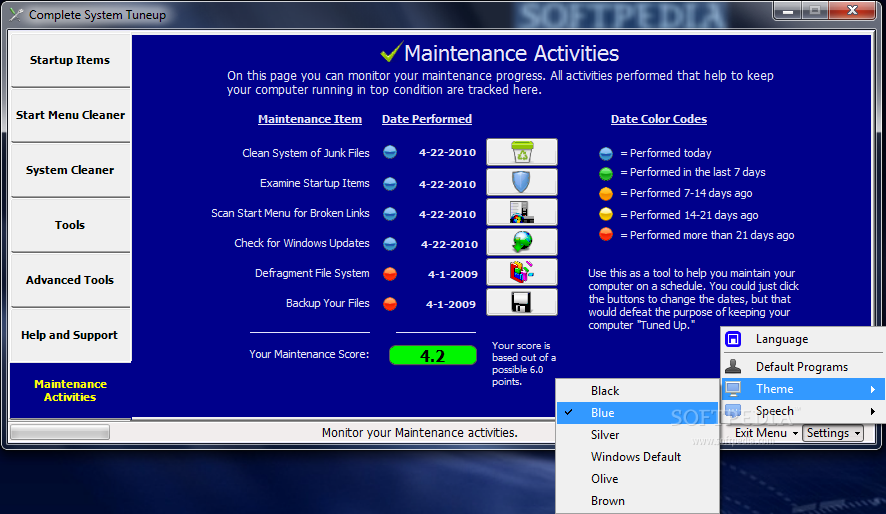Click the green 'last 7 days' legend dot
886x514 pixels.
pos(606,173)
